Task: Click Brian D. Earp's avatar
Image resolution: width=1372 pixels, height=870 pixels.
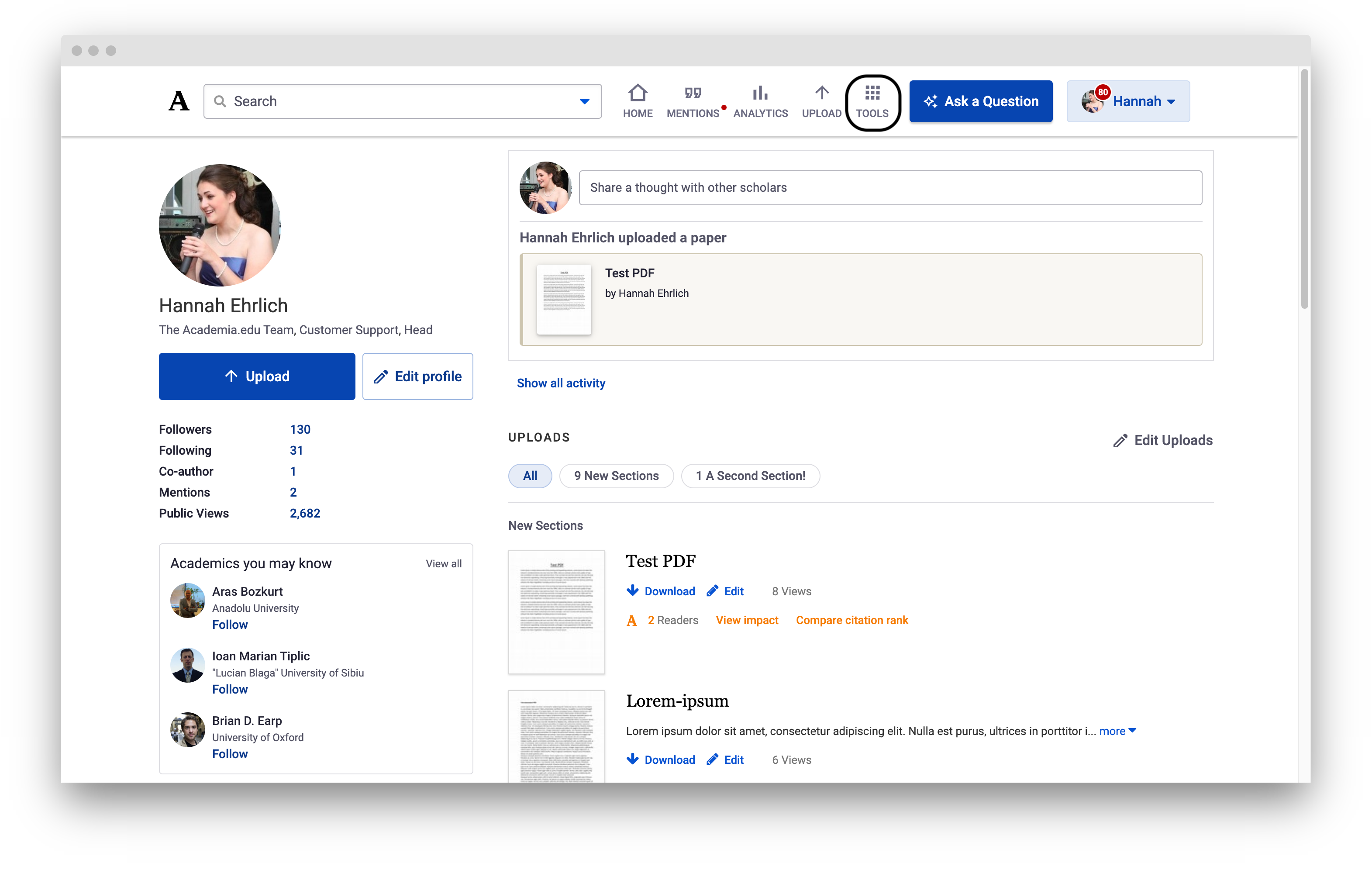Action: click(187, 729)
